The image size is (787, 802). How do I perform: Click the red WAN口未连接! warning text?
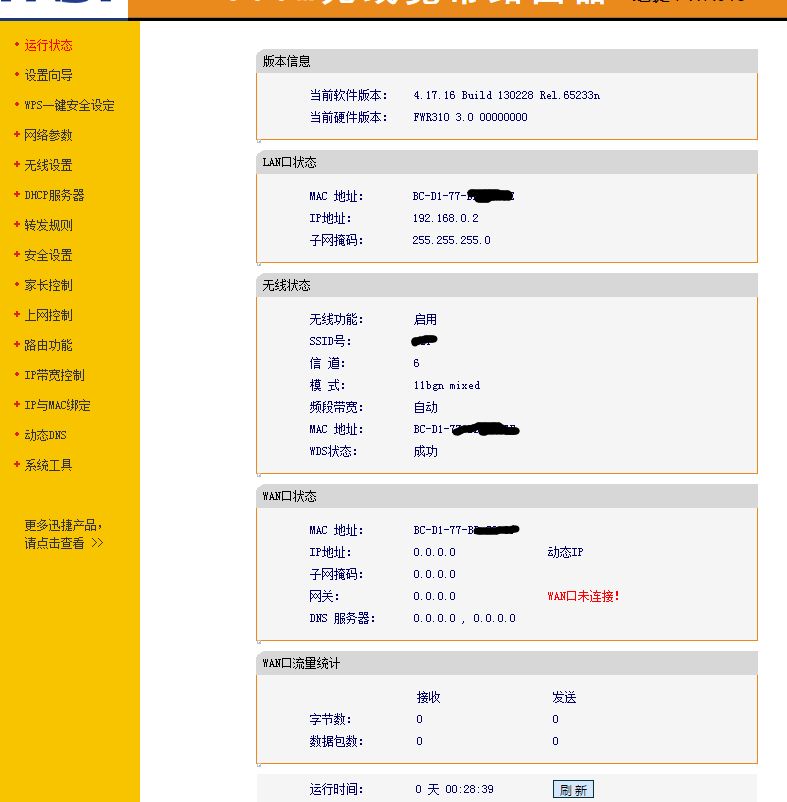tap(583, 596)
